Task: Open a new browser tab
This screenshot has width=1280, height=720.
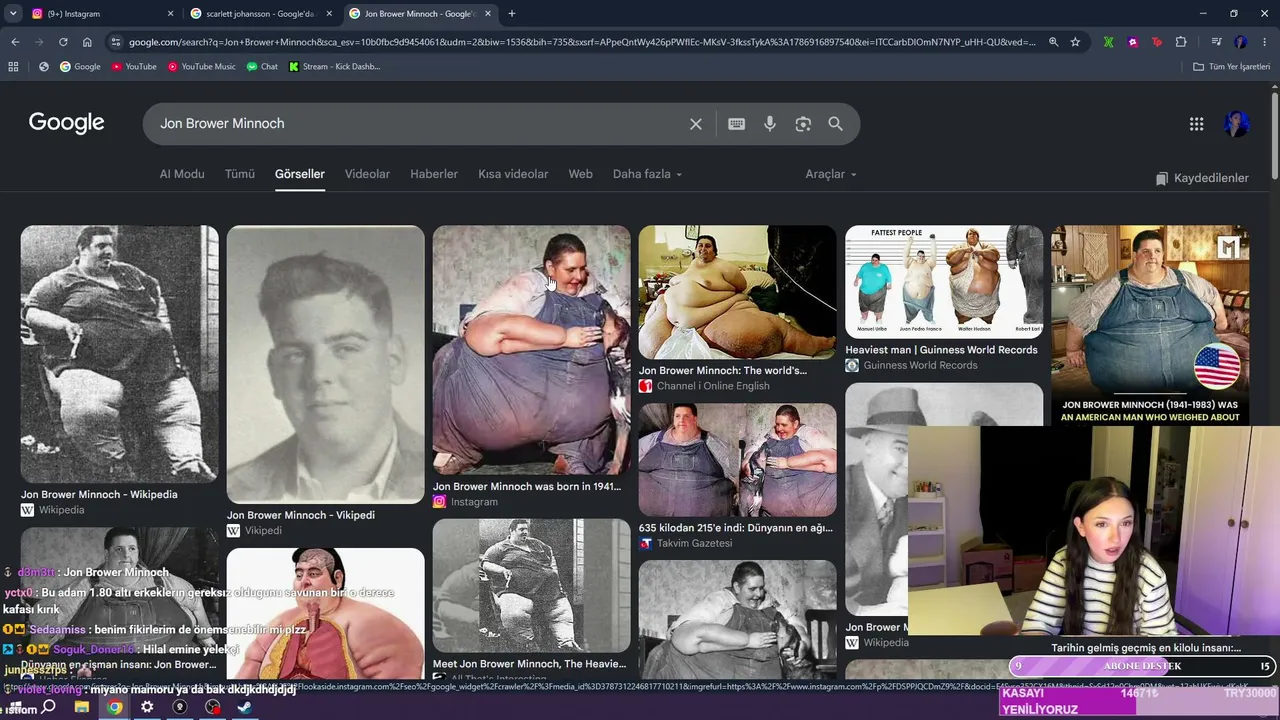Action: point(511,14)
